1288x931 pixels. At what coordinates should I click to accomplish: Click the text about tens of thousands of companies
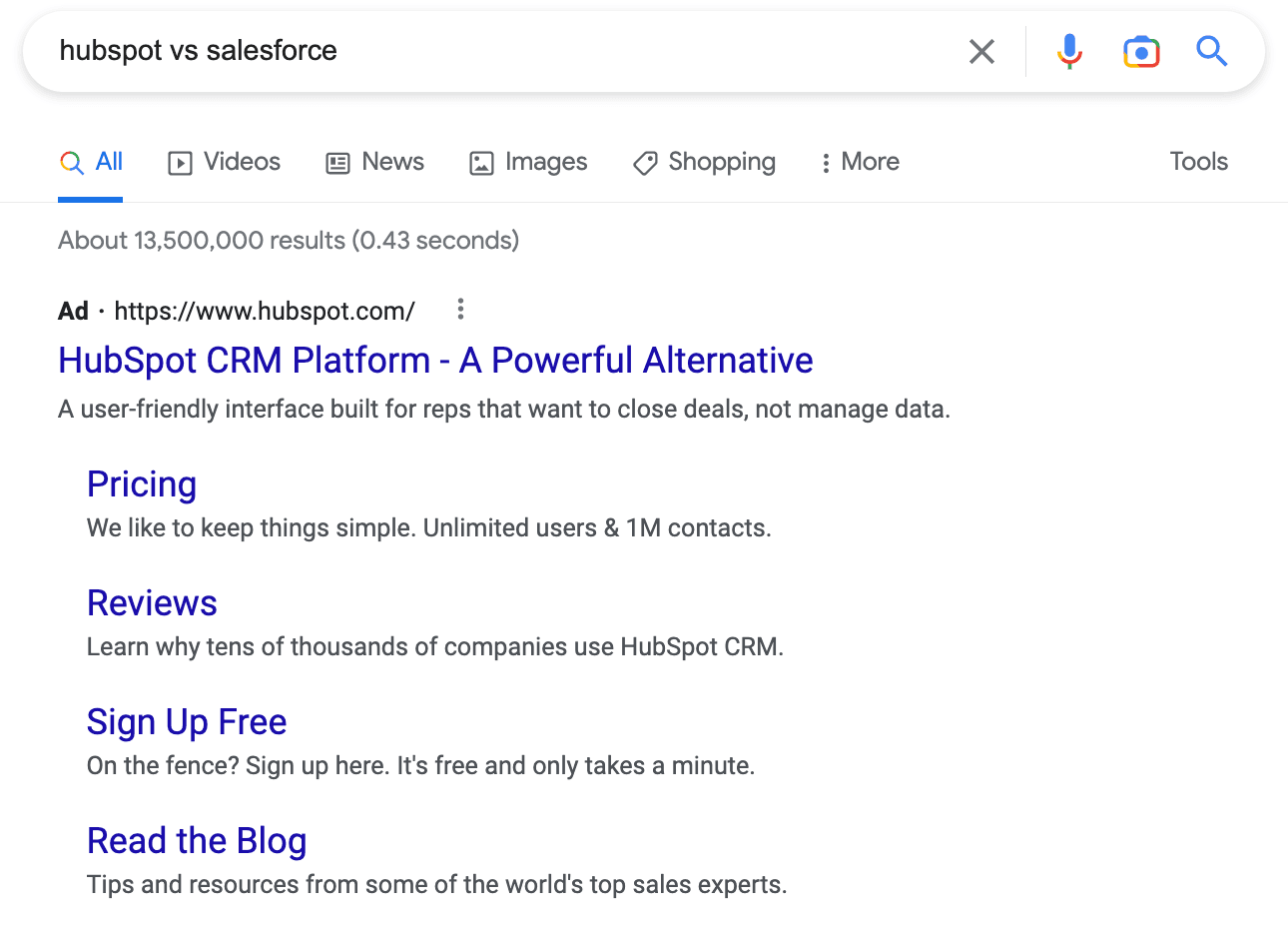pyautogui.click(x=435, y=647)
